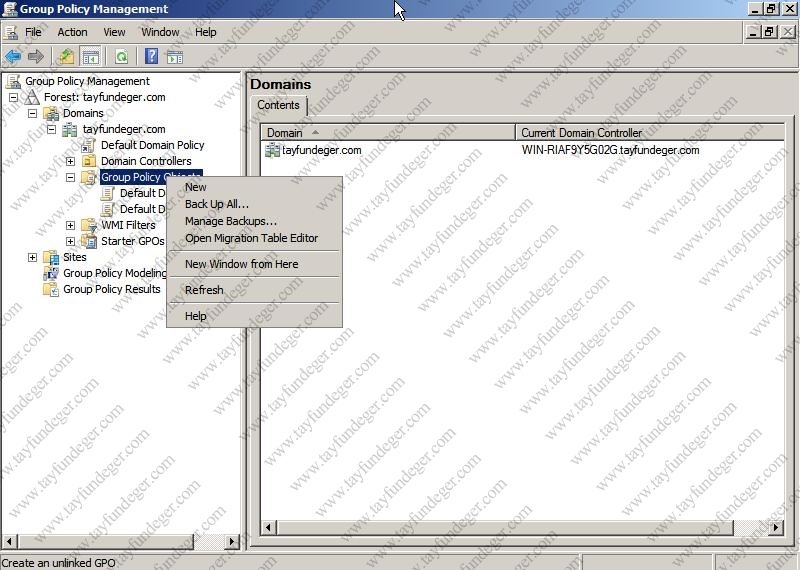Choose New Window from Here
800x570 pixels.
click(254, 264)
